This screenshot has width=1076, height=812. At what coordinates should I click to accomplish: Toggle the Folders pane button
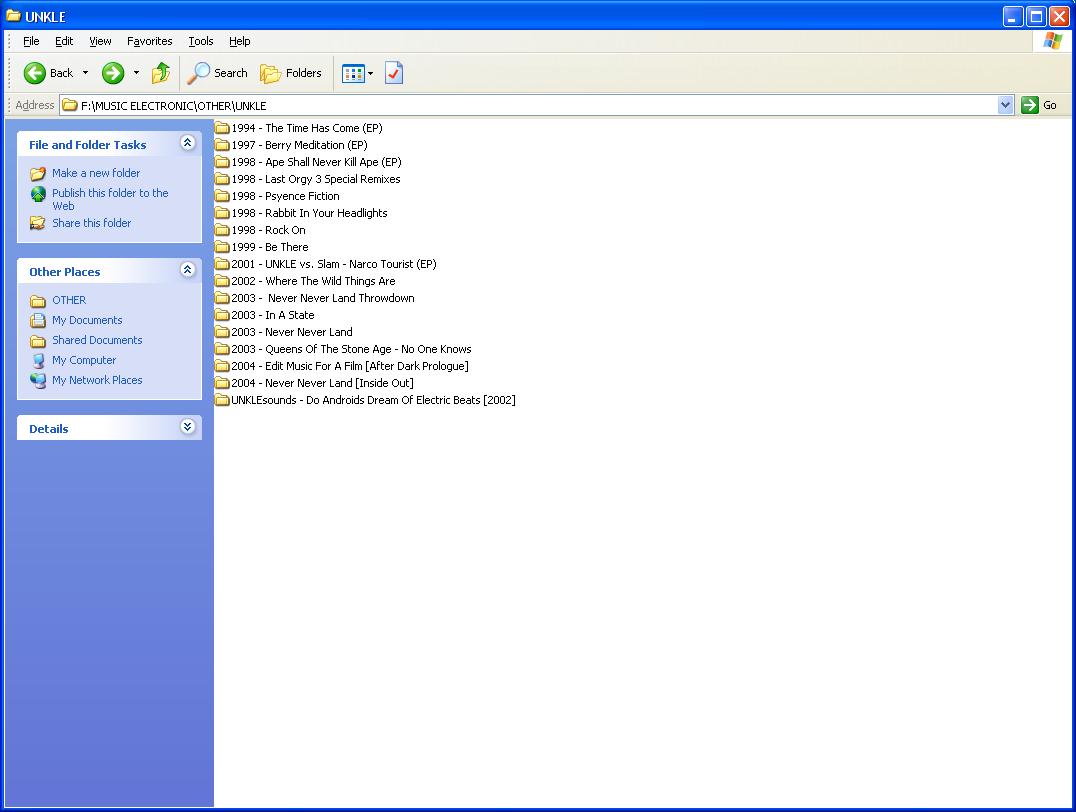[290, 73]
